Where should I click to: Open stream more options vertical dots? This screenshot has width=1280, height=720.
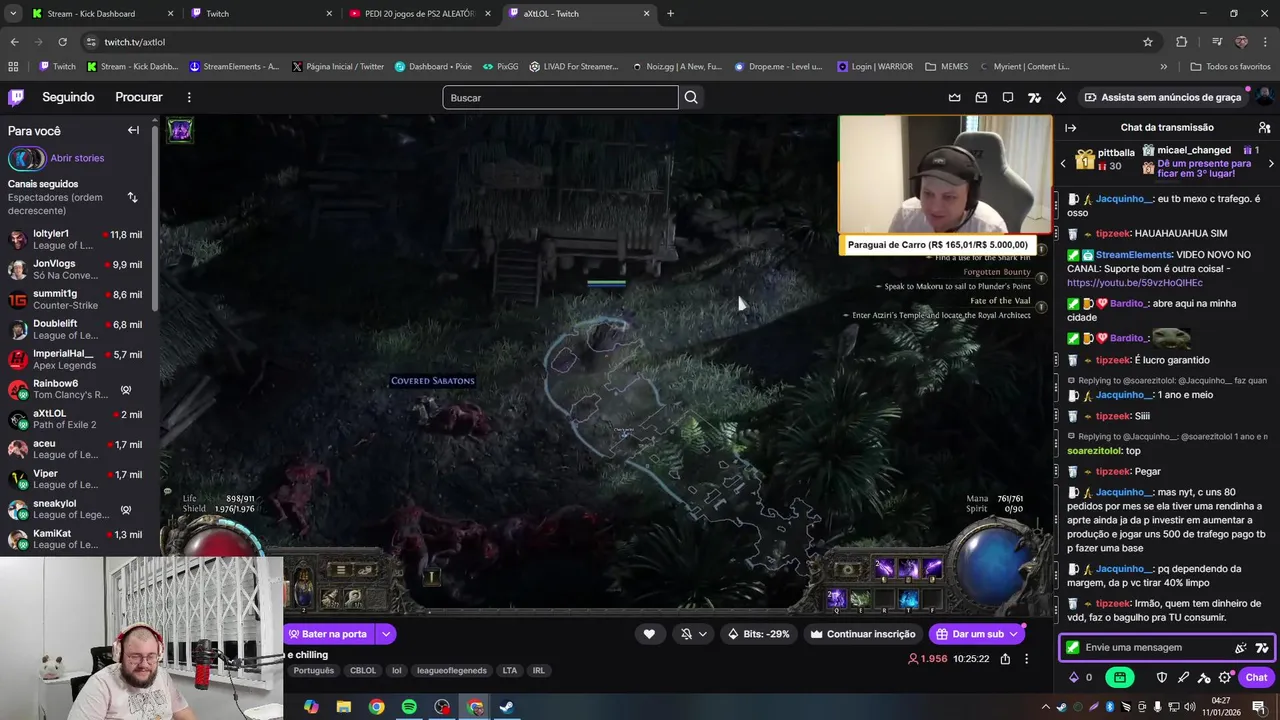click(x=1026, y=659)
